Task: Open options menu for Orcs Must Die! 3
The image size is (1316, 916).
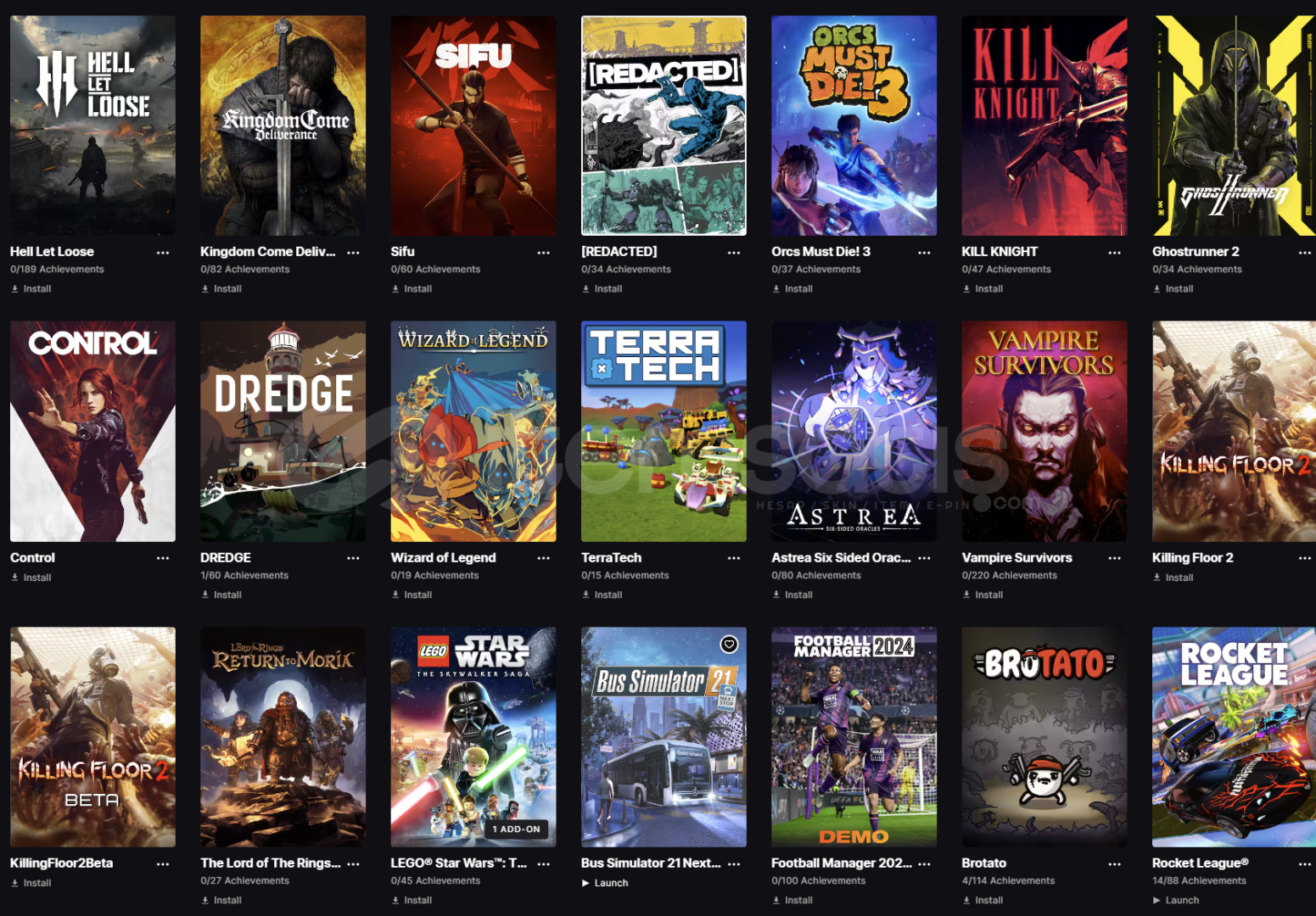Action: (924, 253)
